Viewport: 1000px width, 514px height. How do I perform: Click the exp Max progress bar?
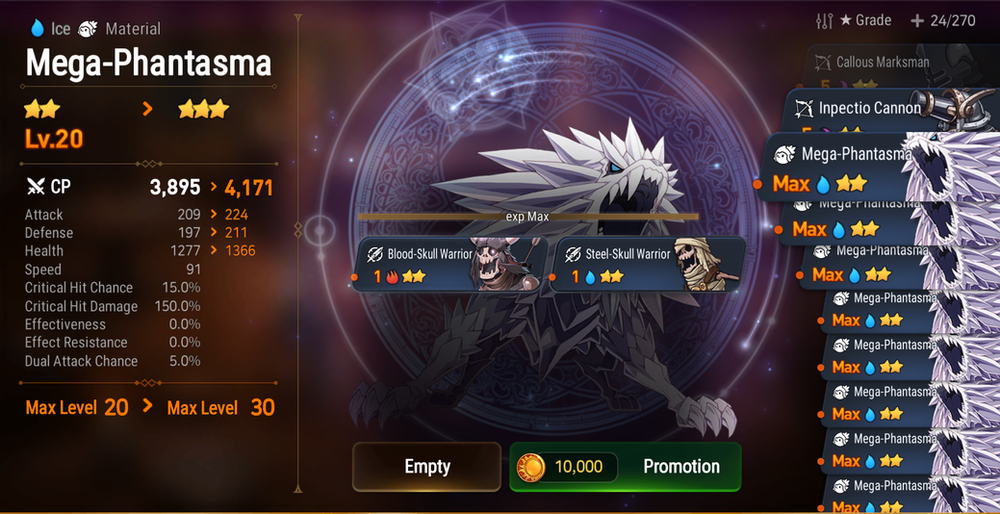coord(528,217)
